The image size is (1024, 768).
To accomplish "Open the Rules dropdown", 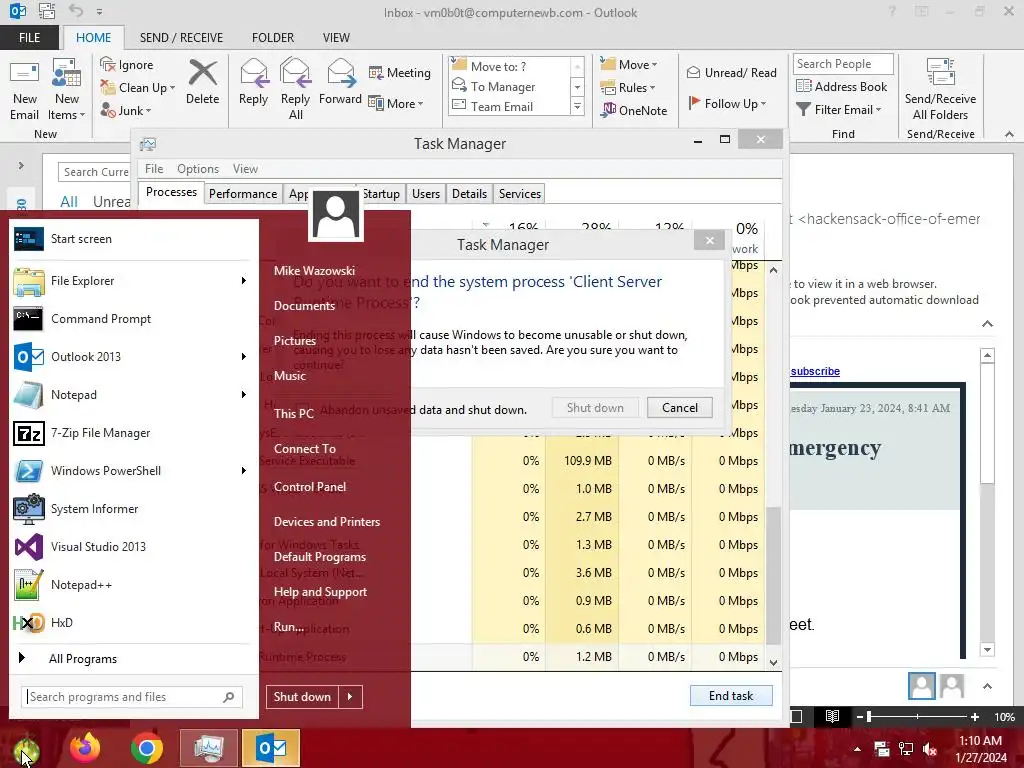I will 628,88.
